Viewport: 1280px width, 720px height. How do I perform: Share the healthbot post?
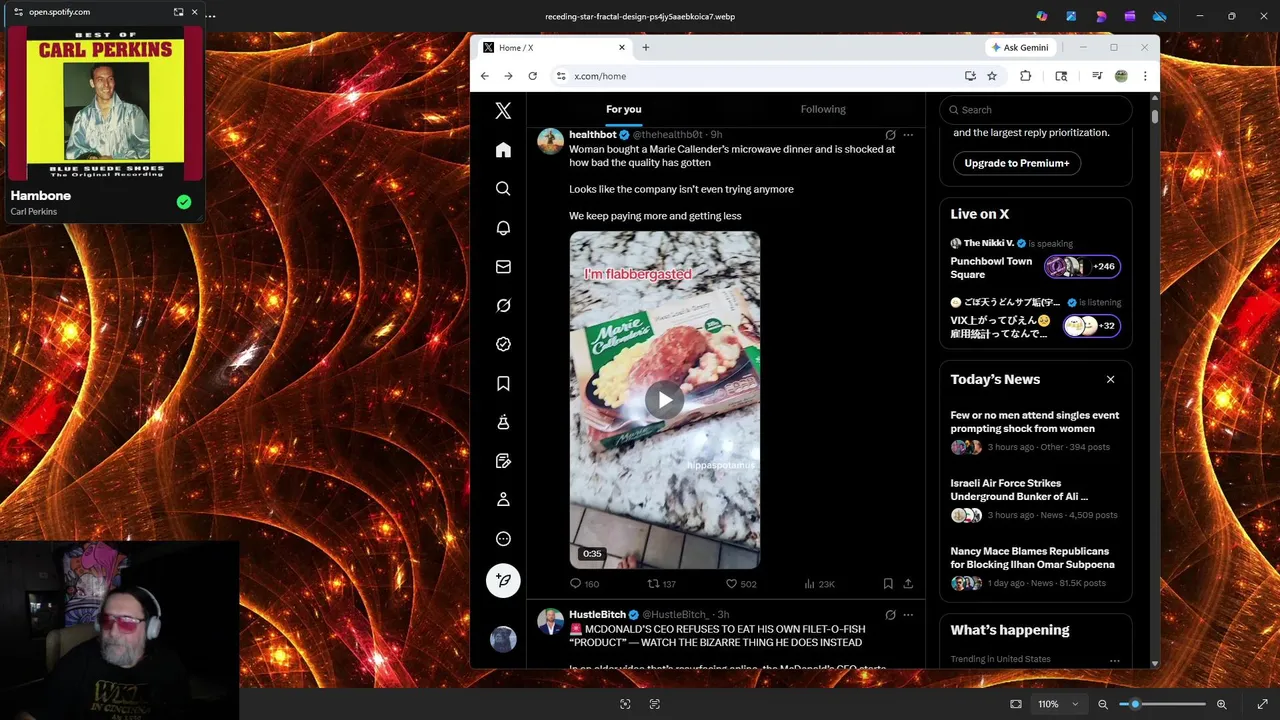point(908,584)
